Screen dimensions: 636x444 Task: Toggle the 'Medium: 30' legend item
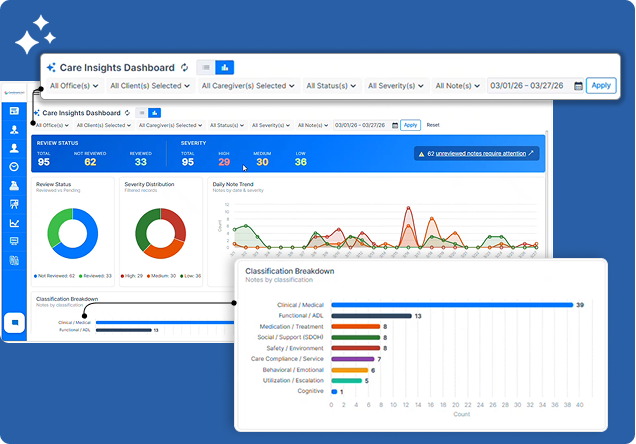(161, 276)
